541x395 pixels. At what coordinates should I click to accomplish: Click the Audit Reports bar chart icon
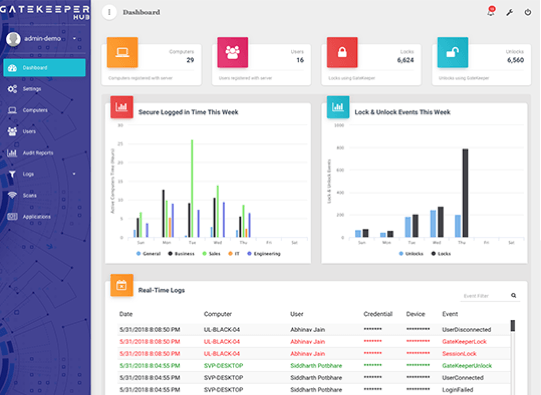tap(12, 153)
